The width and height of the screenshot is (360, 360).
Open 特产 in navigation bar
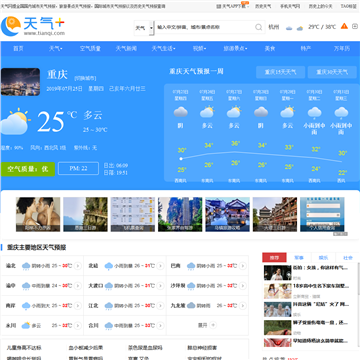[306, 49]
